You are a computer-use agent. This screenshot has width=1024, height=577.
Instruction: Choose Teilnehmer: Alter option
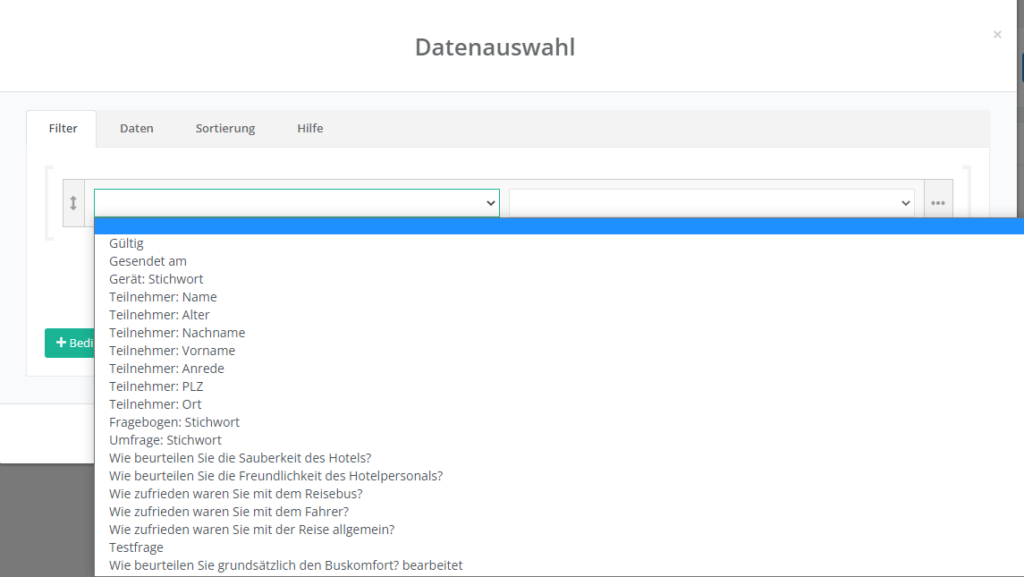pyautogui.click(x=159, y=315)
